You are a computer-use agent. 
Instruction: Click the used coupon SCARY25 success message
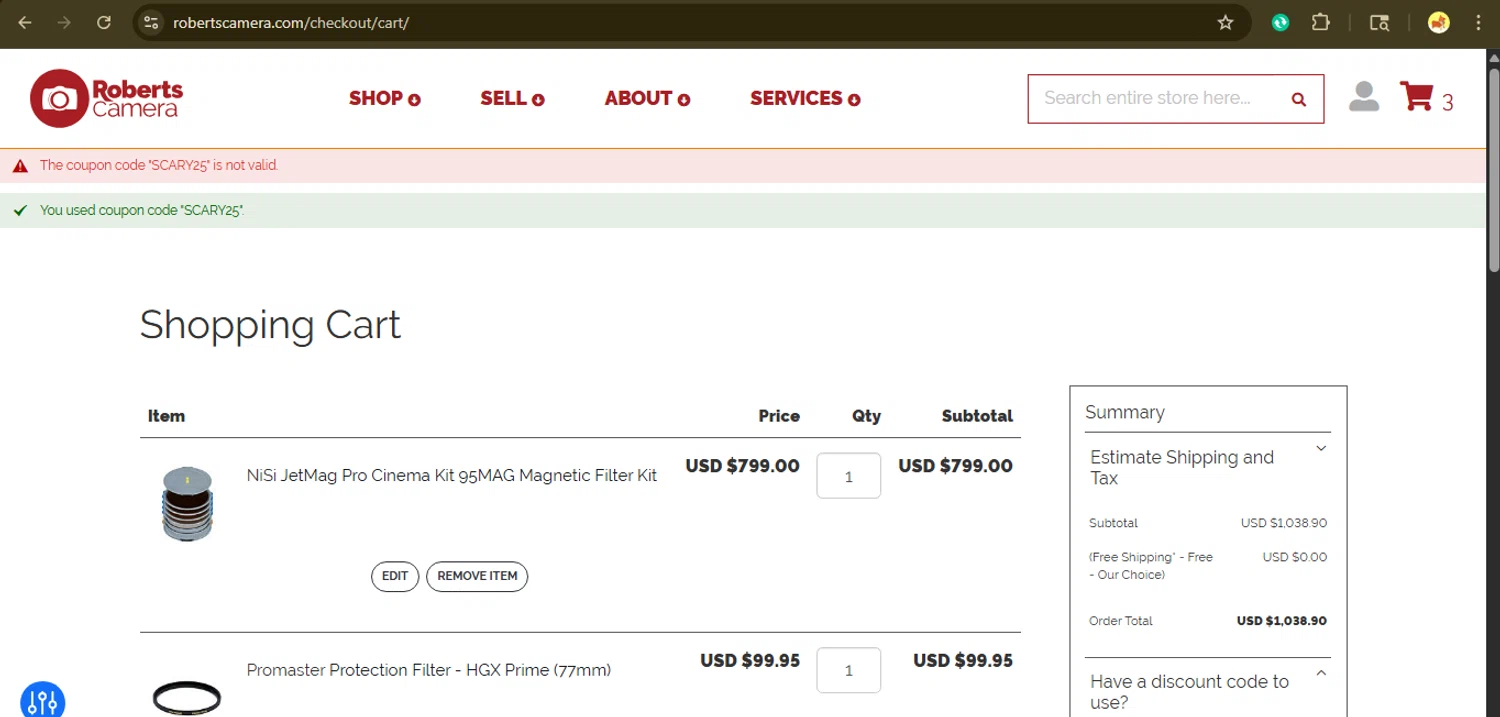pos(142,211)
